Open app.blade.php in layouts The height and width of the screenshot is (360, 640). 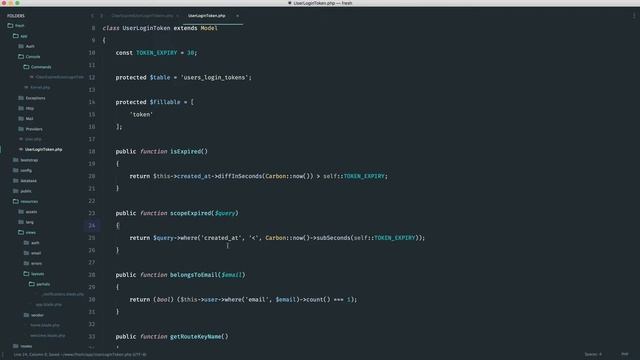point(49,304)
